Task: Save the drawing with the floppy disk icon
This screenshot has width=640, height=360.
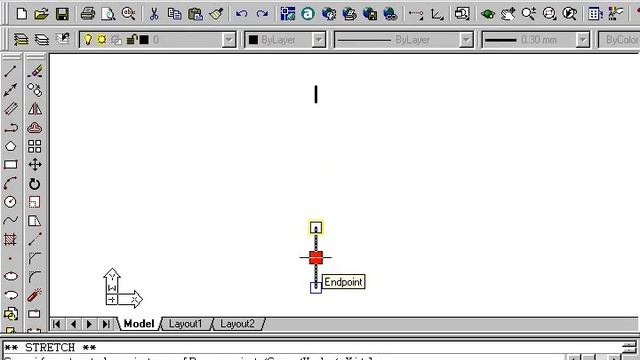Action: (62, 14)
